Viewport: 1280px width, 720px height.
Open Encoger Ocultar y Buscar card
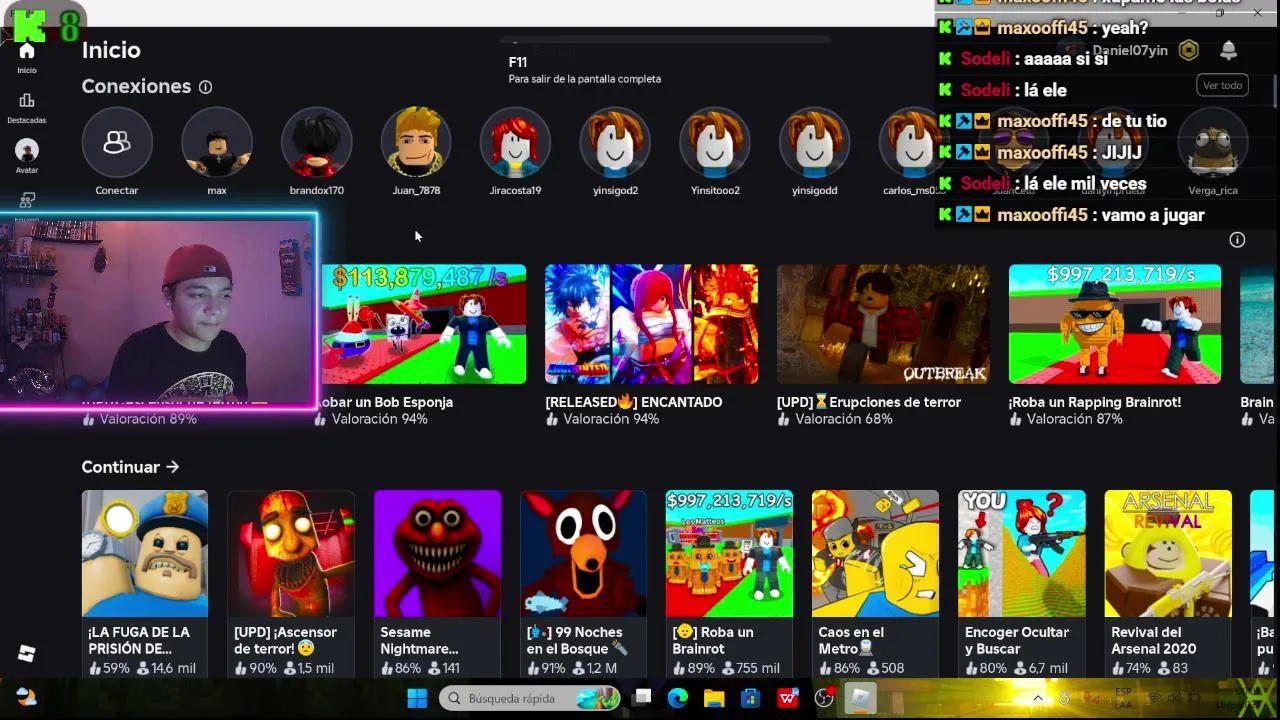click(x=1022, y=584)
